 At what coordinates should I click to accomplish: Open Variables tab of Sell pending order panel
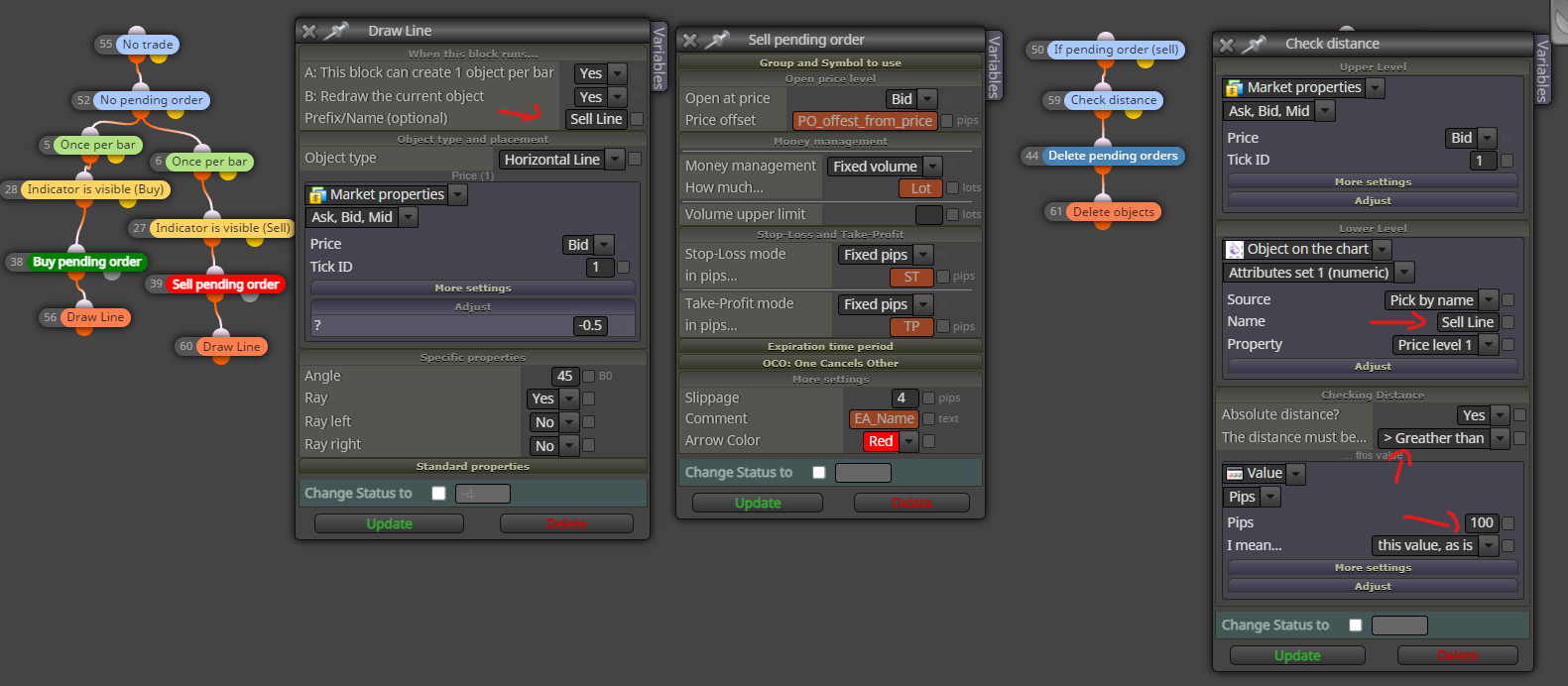pyautogui.click(x=995, y=65)
